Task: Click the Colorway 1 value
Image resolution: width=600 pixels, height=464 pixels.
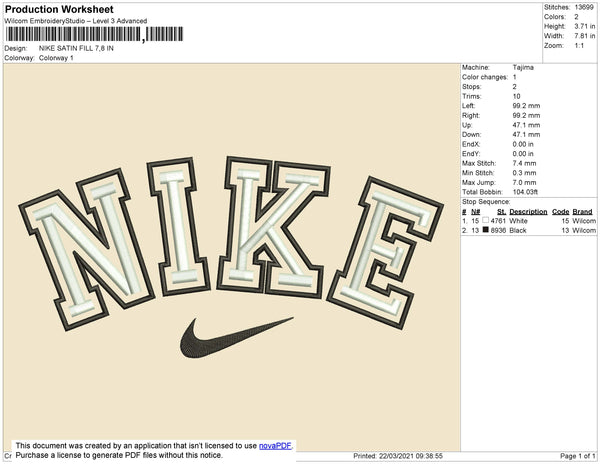Action: pos(56,58)
